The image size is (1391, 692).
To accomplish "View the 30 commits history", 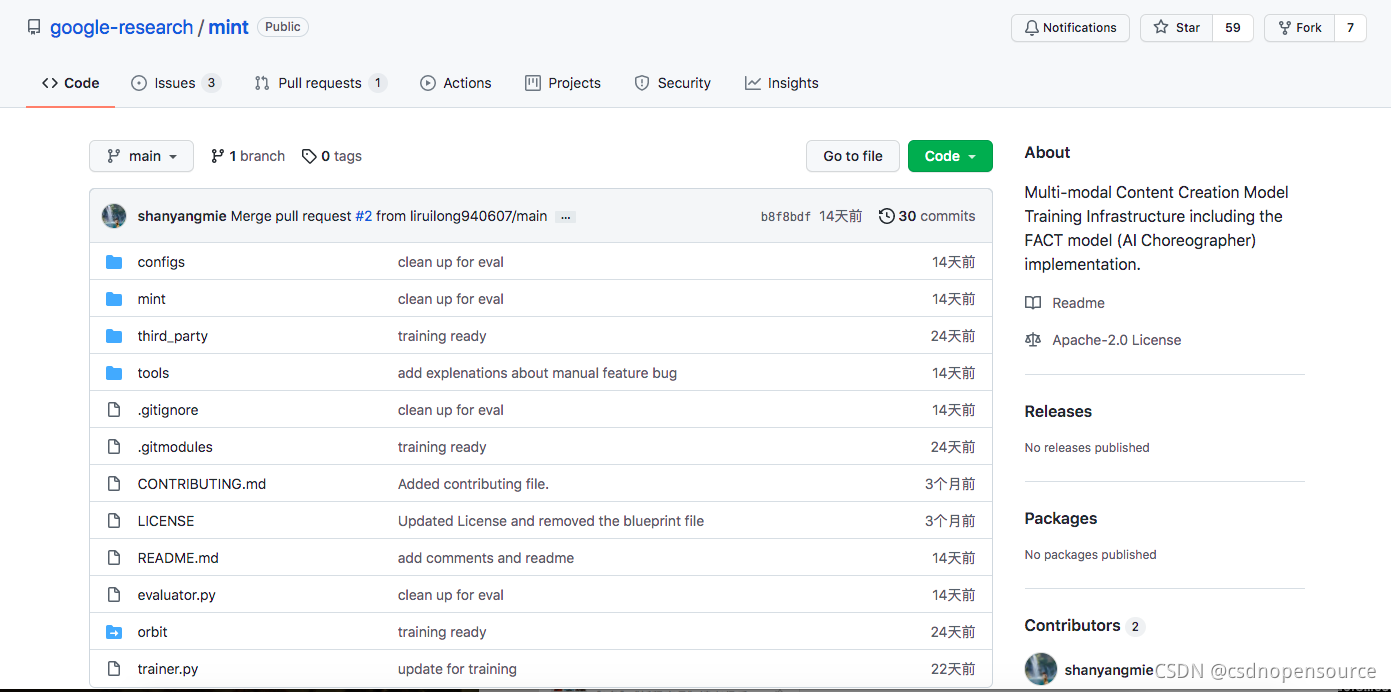I will [x=927, y=216].
